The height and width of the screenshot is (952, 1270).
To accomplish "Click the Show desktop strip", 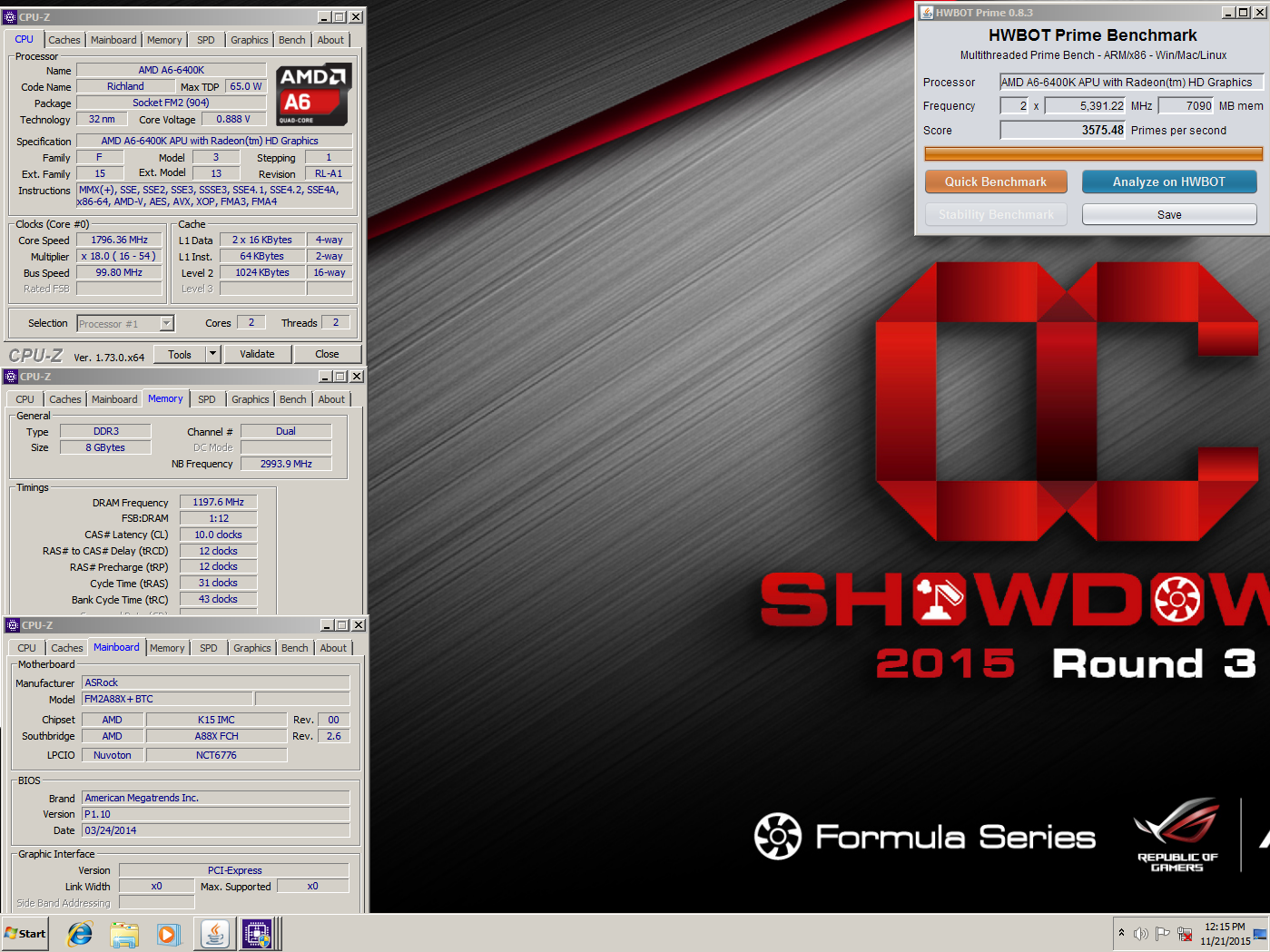I will coord(1261,933).
